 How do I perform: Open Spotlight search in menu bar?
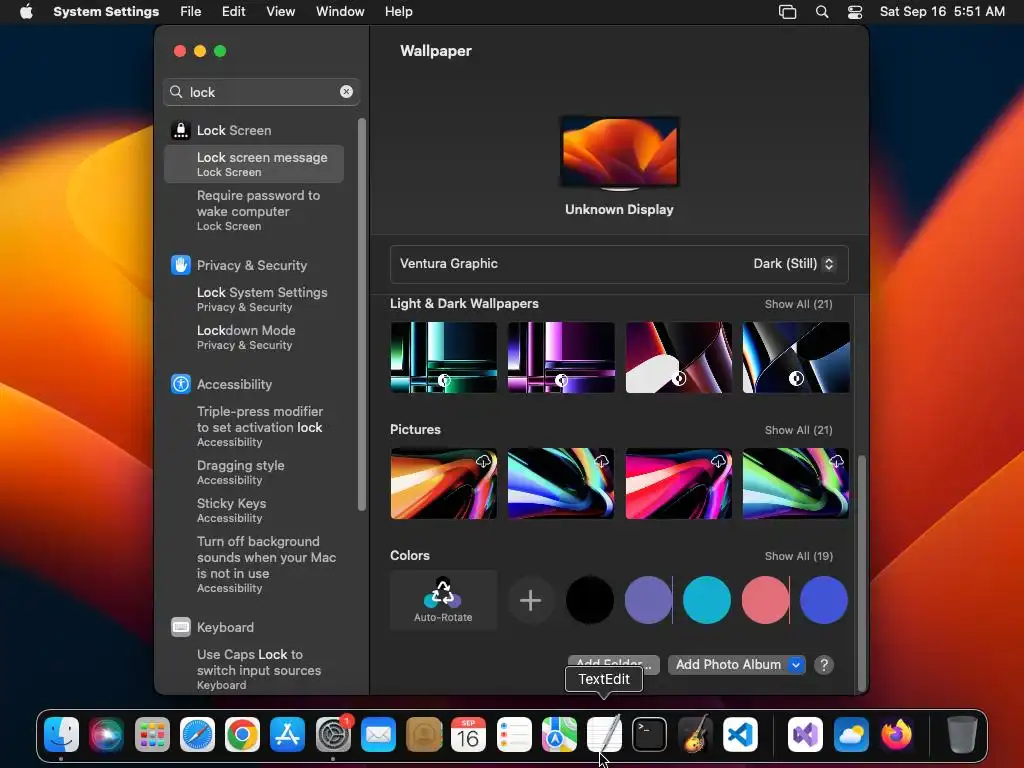click(x=822, y=12)
